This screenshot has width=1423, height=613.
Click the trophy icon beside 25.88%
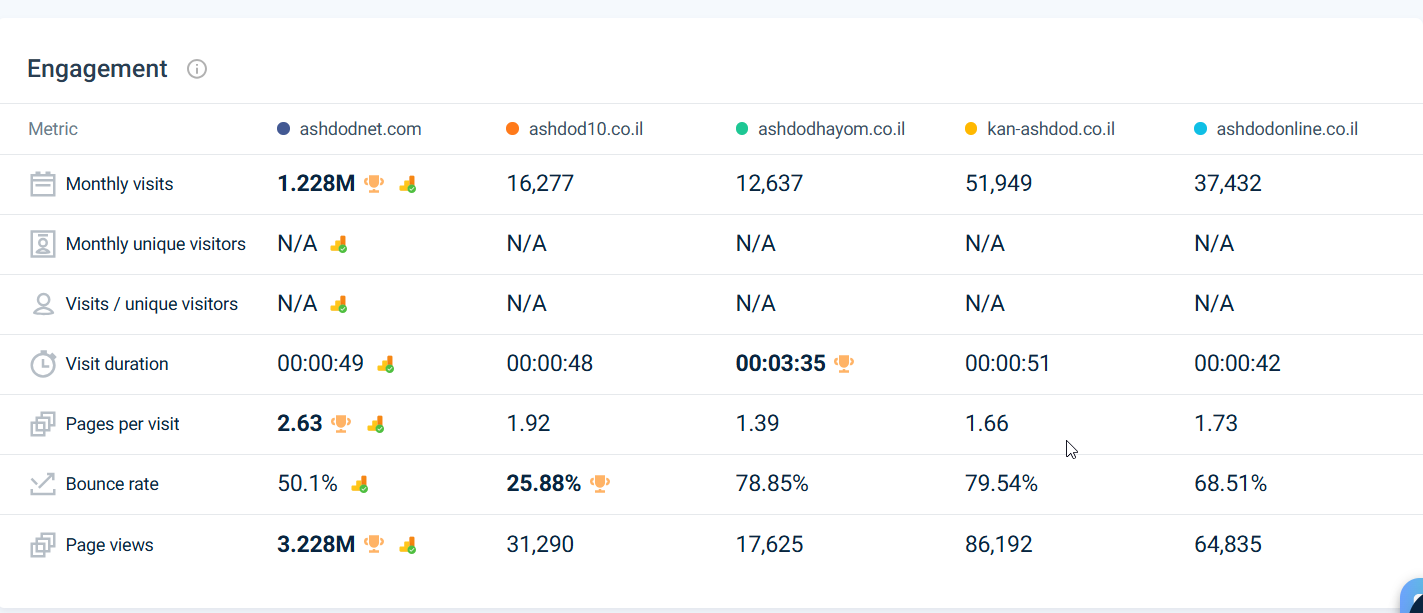600,484
